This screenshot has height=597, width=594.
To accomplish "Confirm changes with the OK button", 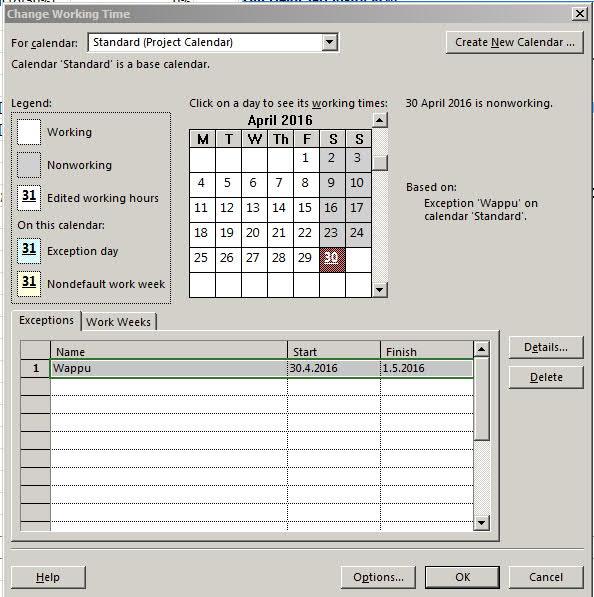I will tap(462, 577).
